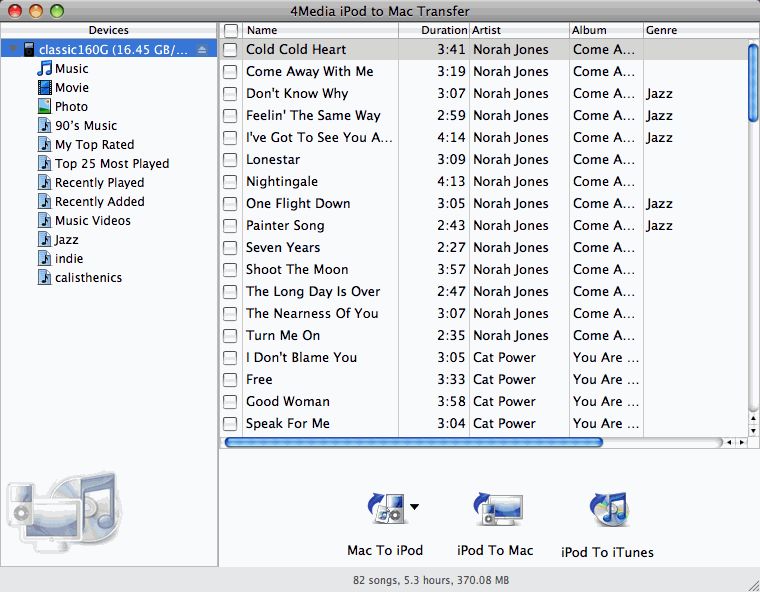760x592 pixels.
Task: Click the Mac To iPod transfer icon
Action: click(x=387, y=508)
